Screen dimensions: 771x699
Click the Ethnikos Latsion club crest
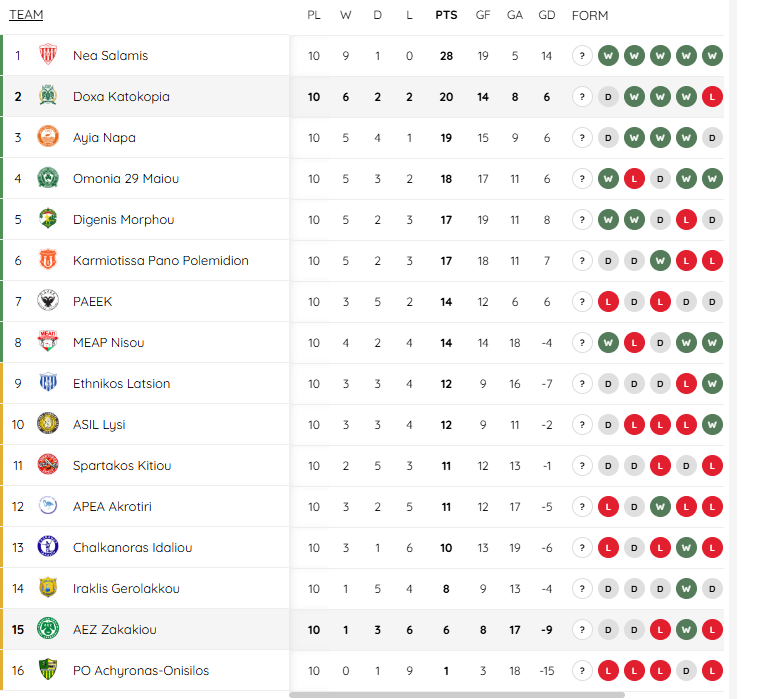[x=48, y=383]
